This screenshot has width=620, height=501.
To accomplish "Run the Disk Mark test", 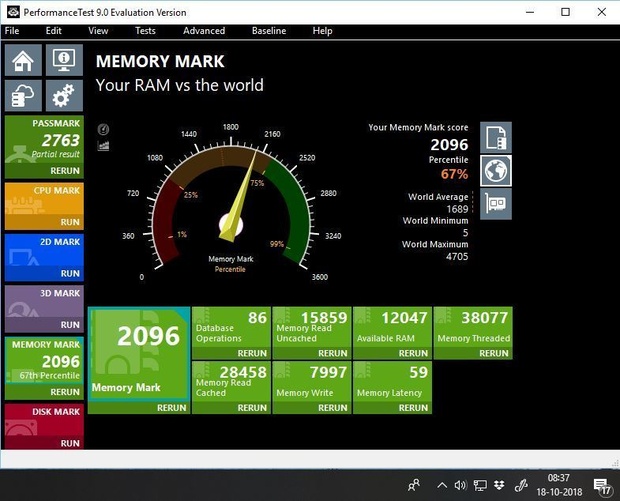I will [x=70, y=443].
